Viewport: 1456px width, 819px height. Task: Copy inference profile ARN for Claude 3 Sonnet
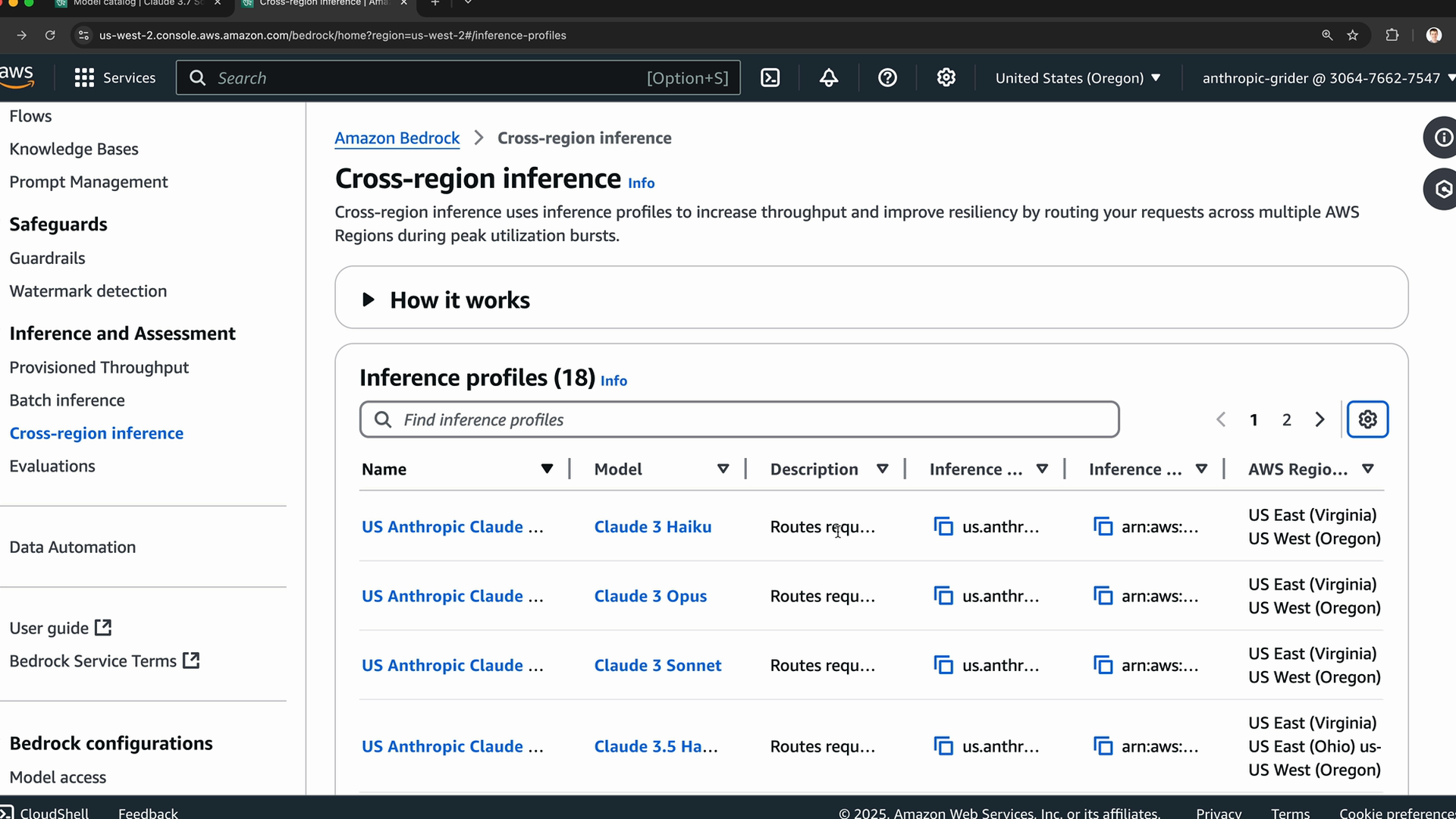pos(1103,665)
